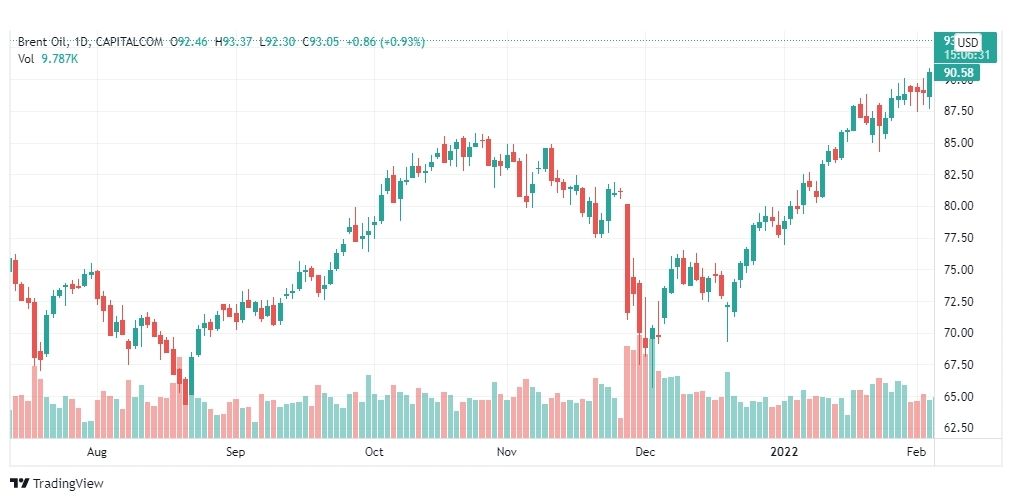Click the Oct label on time axis
1012x501 pixels.
[374, 452]
